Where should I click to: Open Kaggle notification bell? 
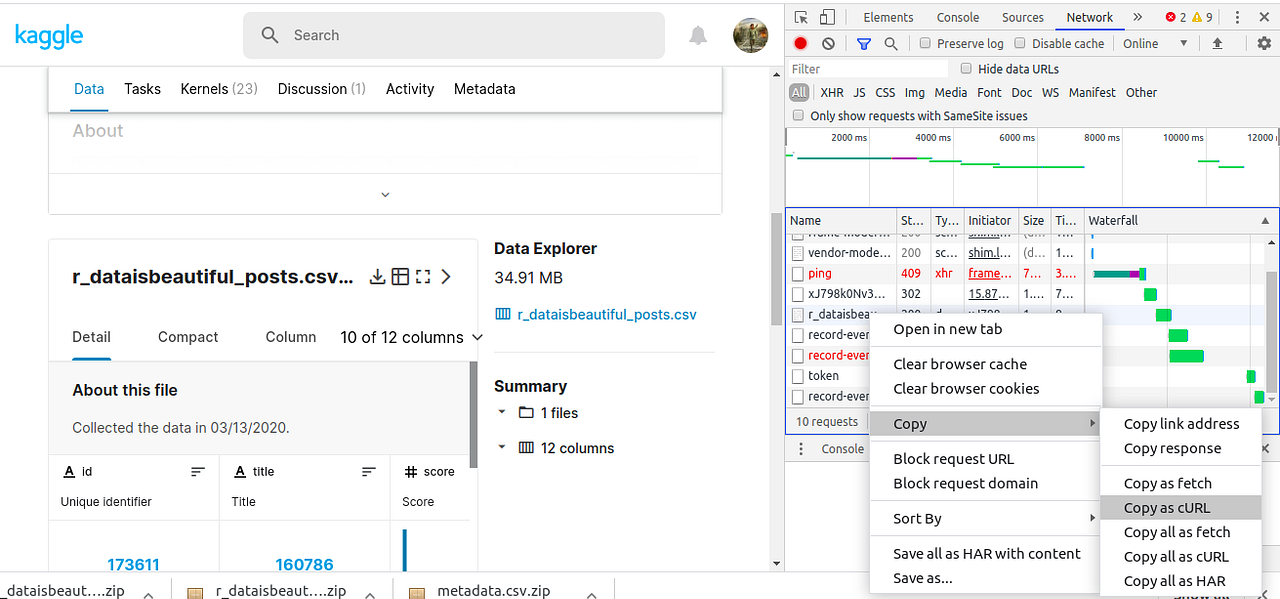(x=698, y=35)
